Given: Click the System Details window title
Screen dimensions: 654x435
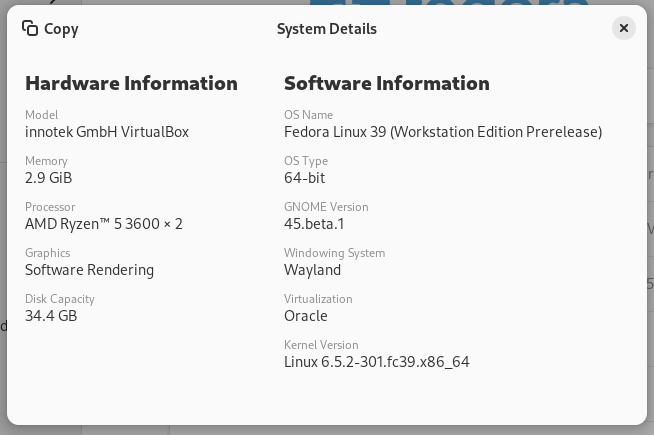Looking at the screenshot, I should 327,29.
